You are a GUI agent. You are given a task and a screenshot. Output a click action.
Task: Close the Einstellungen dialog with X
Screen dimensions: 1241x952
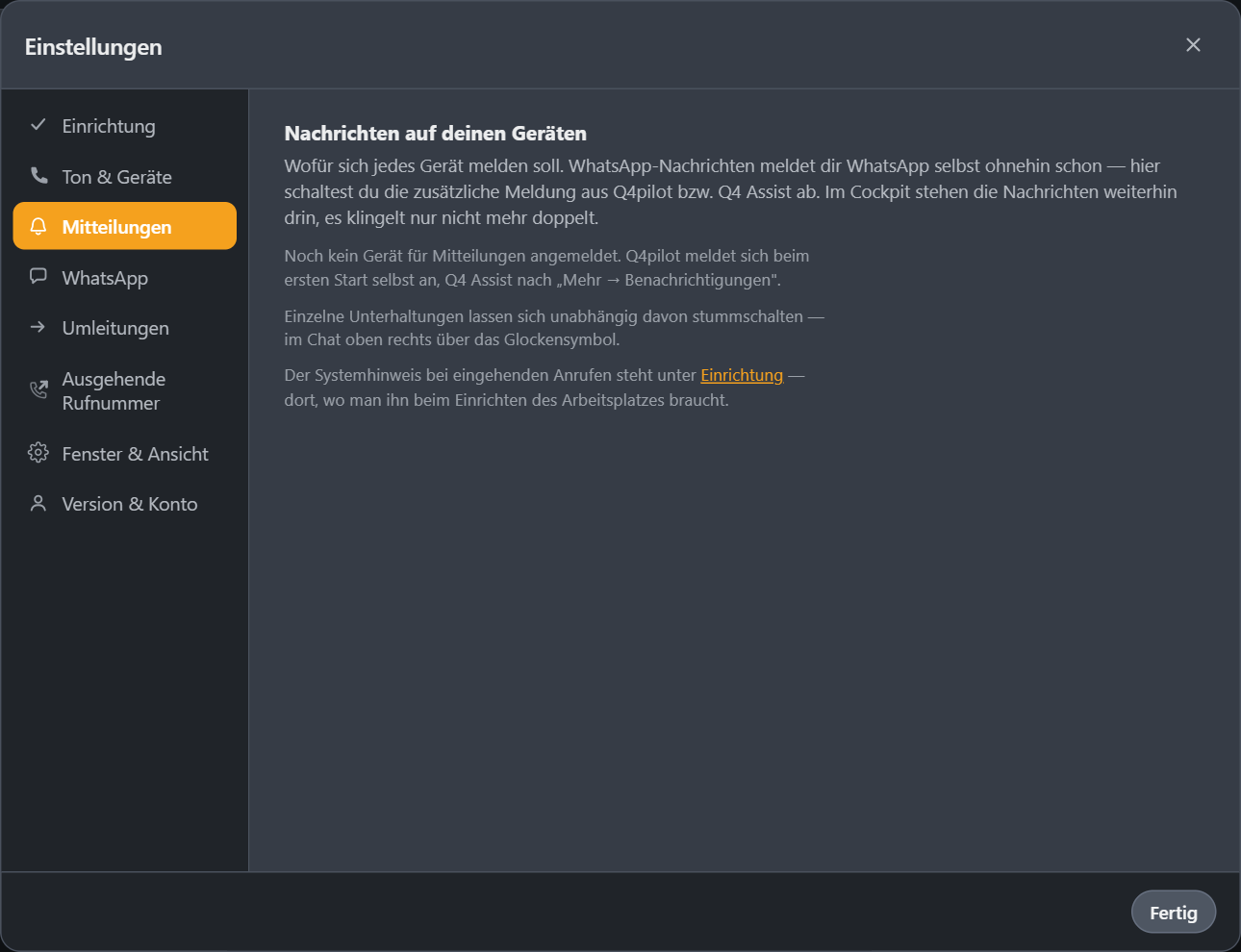pos(1193,45)
